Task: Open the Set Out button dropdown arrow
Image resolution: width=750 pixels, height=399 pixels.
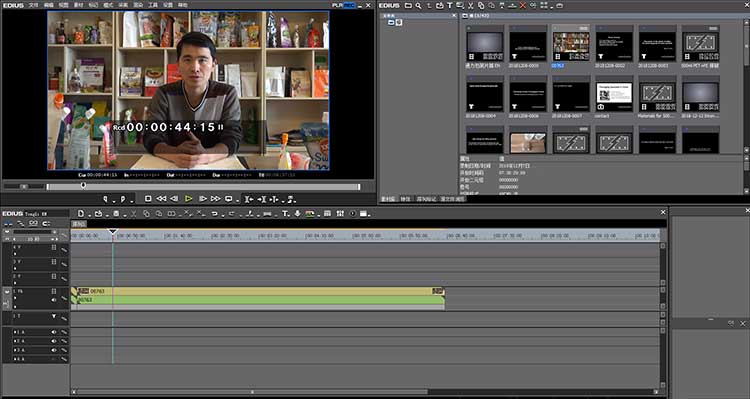Action: point(132,201)
